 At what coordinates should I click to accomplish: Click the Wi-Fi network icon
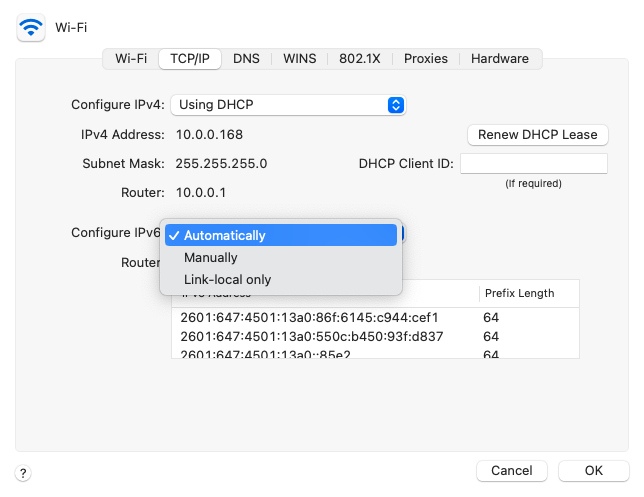click(31, 27)
